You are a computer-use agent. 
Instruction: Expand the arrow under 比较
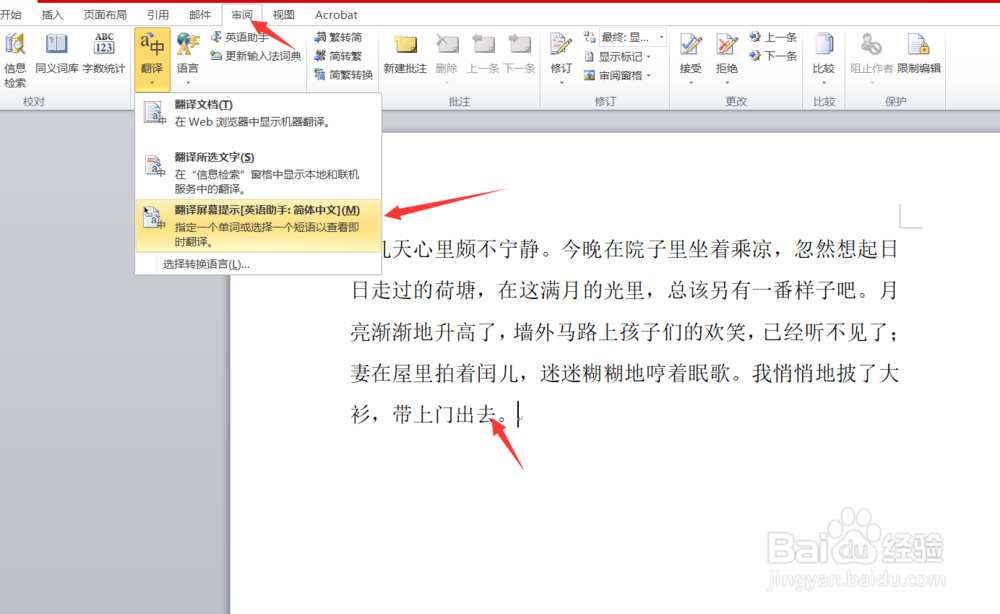(x=823, y=82)
